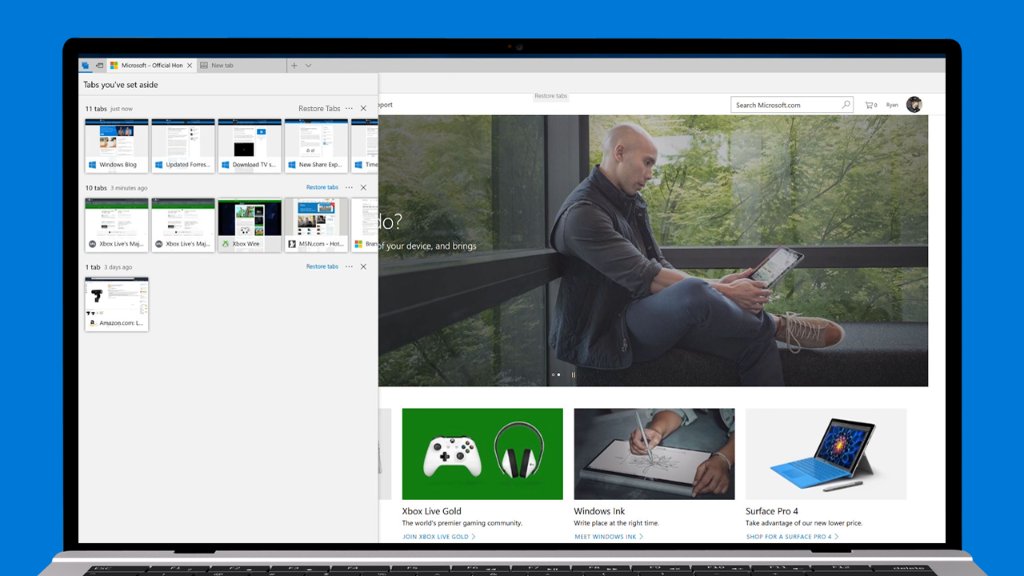
Task: Open the shopping cart icon
Action: coord(871,104)
